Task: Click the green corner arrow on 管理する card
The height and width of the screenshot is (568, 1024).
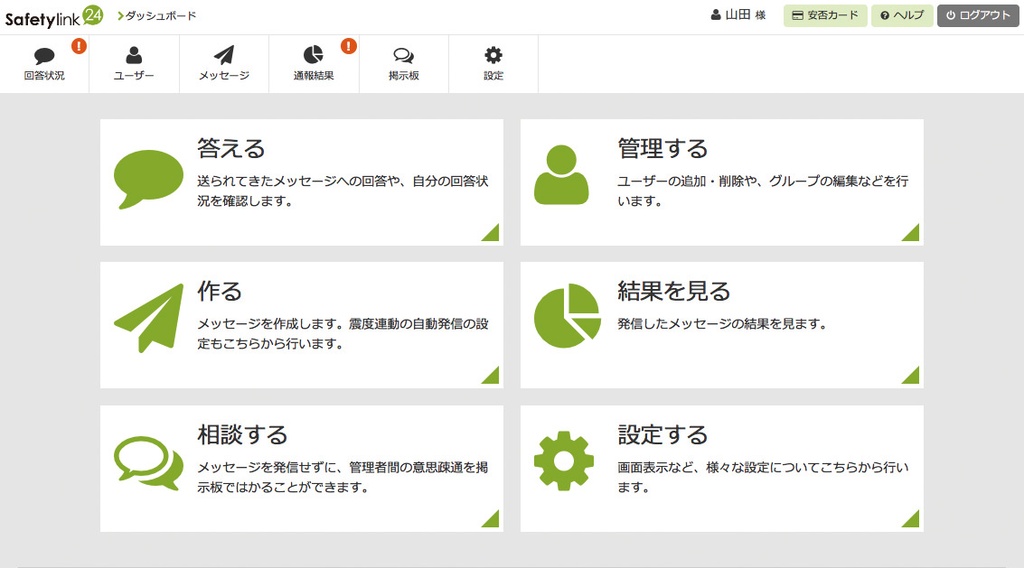Action: [x=910, y=232]
